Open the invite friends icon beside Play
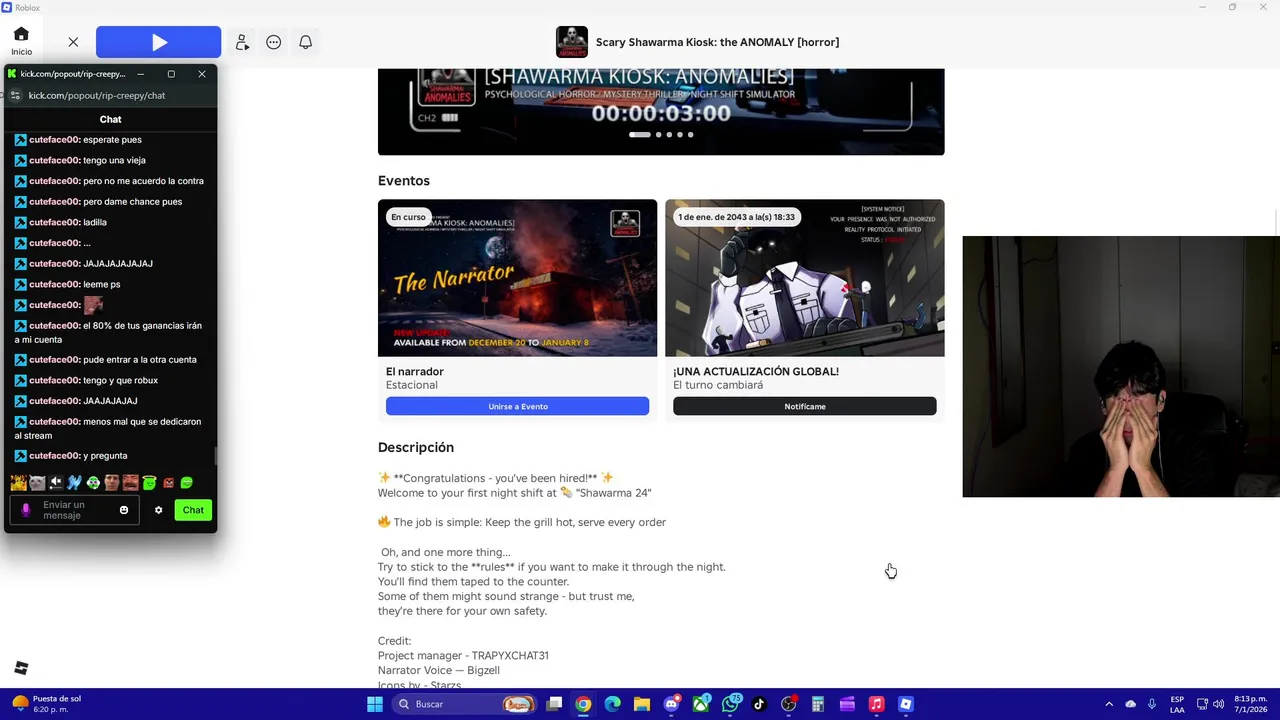This screenshot has width=1280, height=720. (242, 42)
